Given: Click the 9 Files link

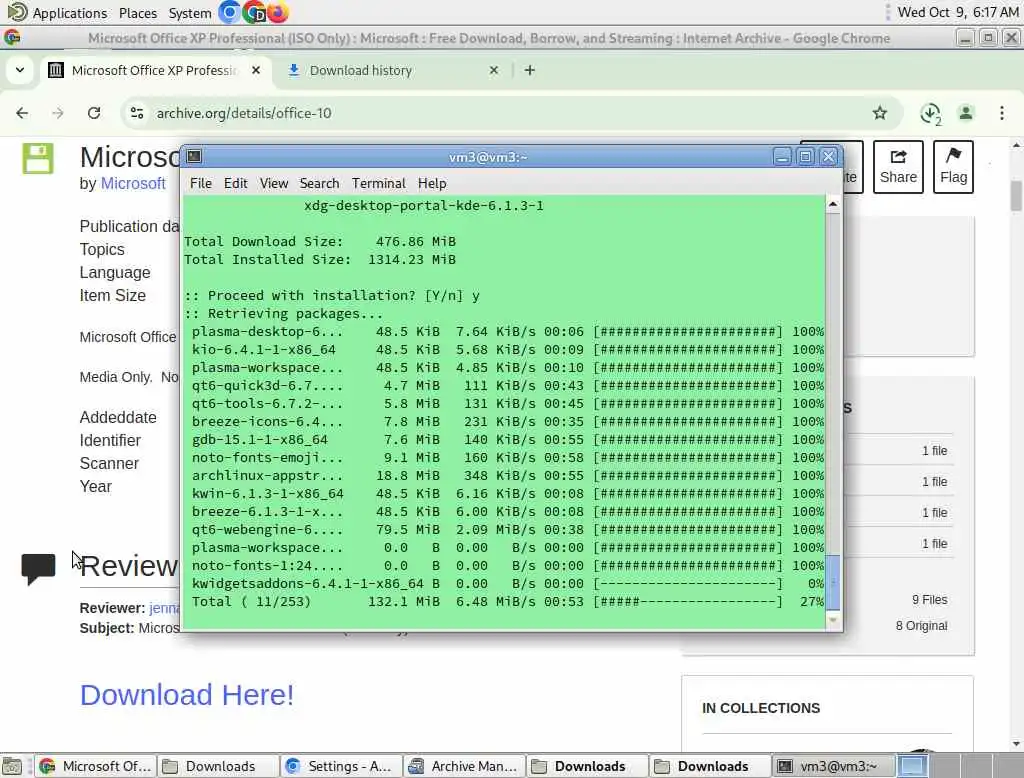Looking at the screenshot, I should (x=929, y=599).
